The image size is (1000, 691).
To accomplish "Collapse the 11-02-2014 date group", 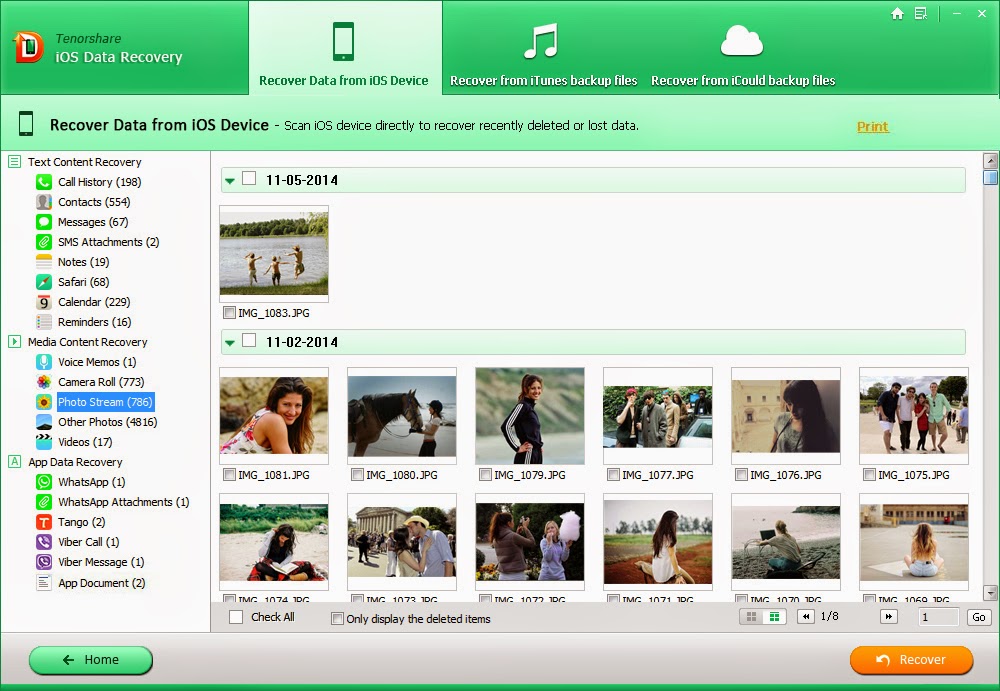I will [x=230, y=343].
